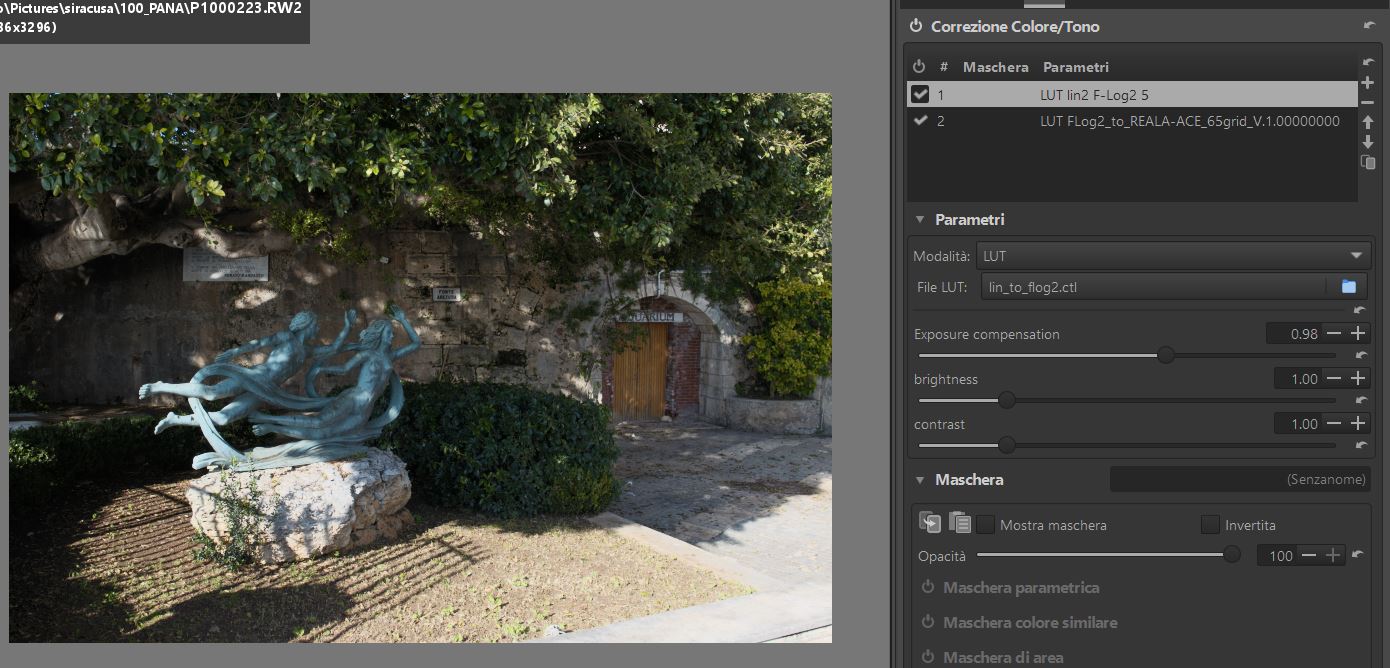Screen dimensions: 1390x668
Task: Remove the selected correction with minus icon
Action: coord(1368,102)
